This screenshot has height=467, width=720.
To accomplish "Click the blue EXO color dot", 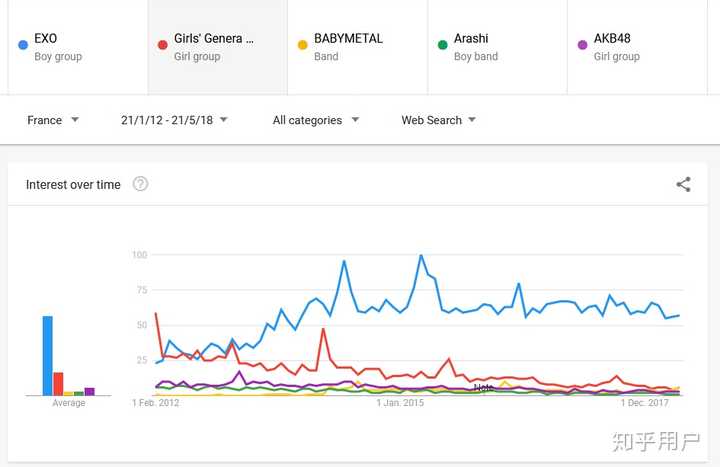I will click(x=23, y=45).
